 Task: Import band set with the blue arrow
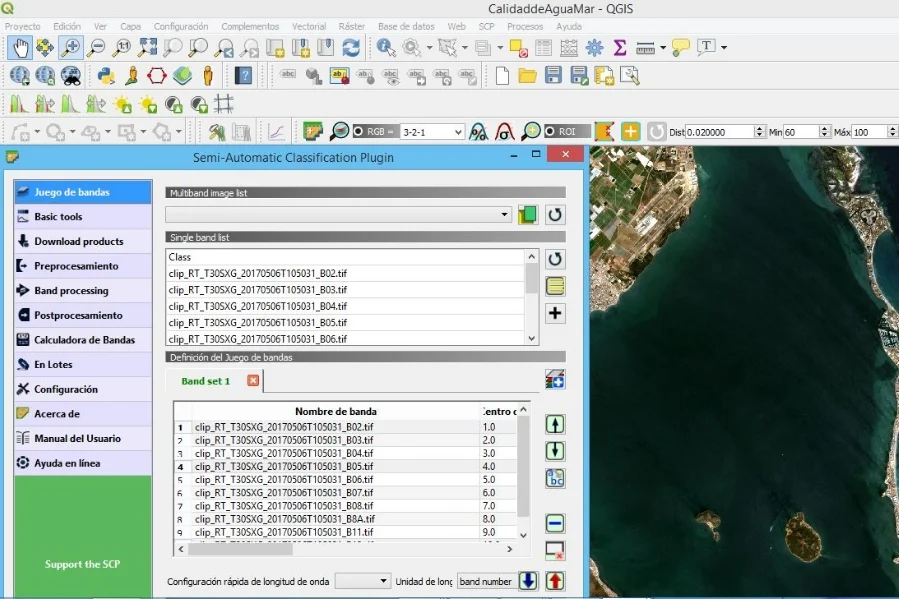coord(528,581)
